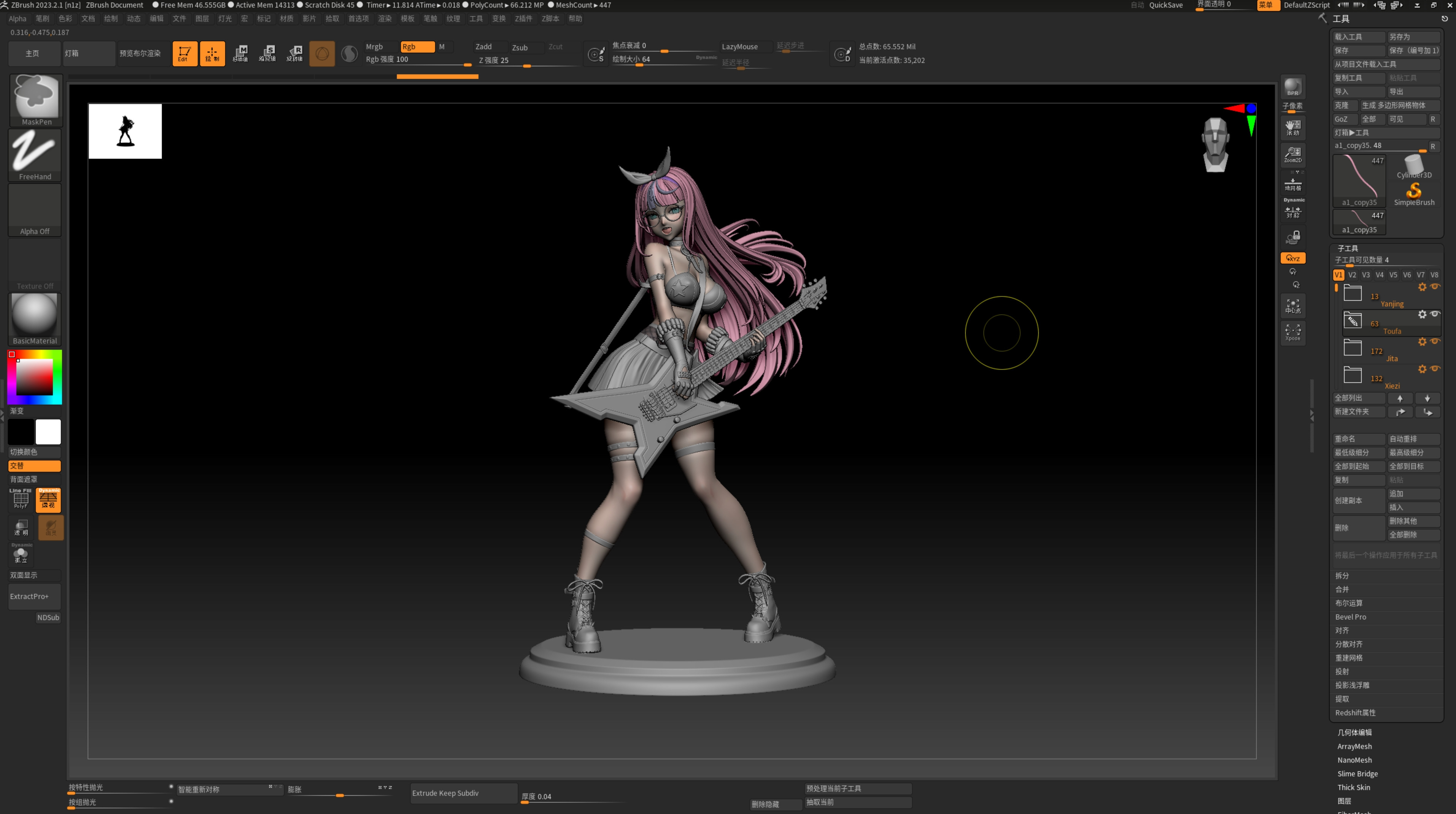Viewport: 1456px width, 814px height.
Task: Open the Z插件 menu
Action: point(523,19)
